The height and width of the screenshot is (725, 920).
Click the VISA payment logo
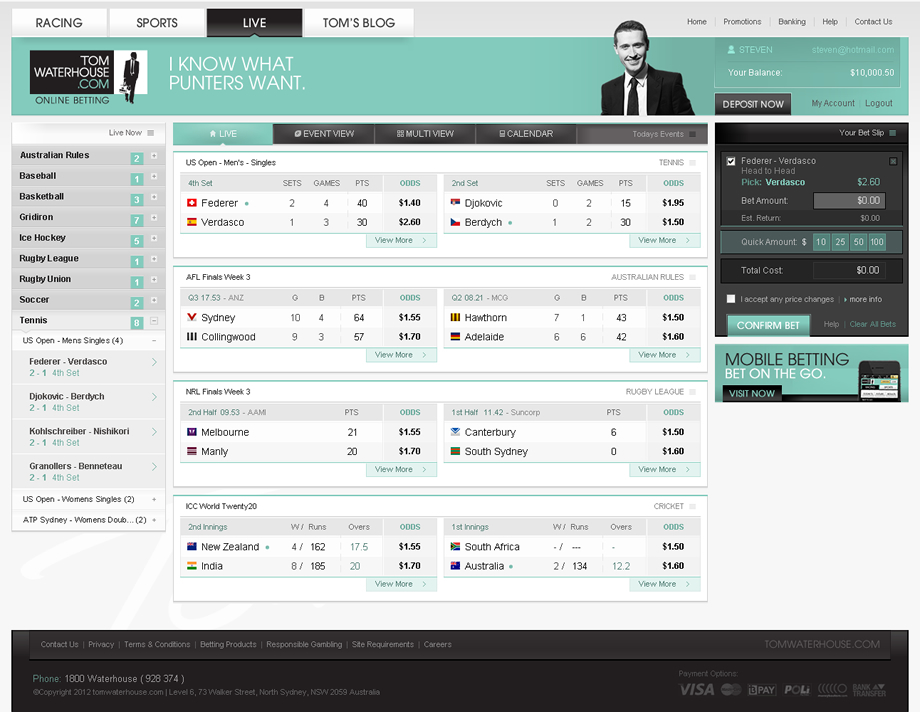point(696,690)
